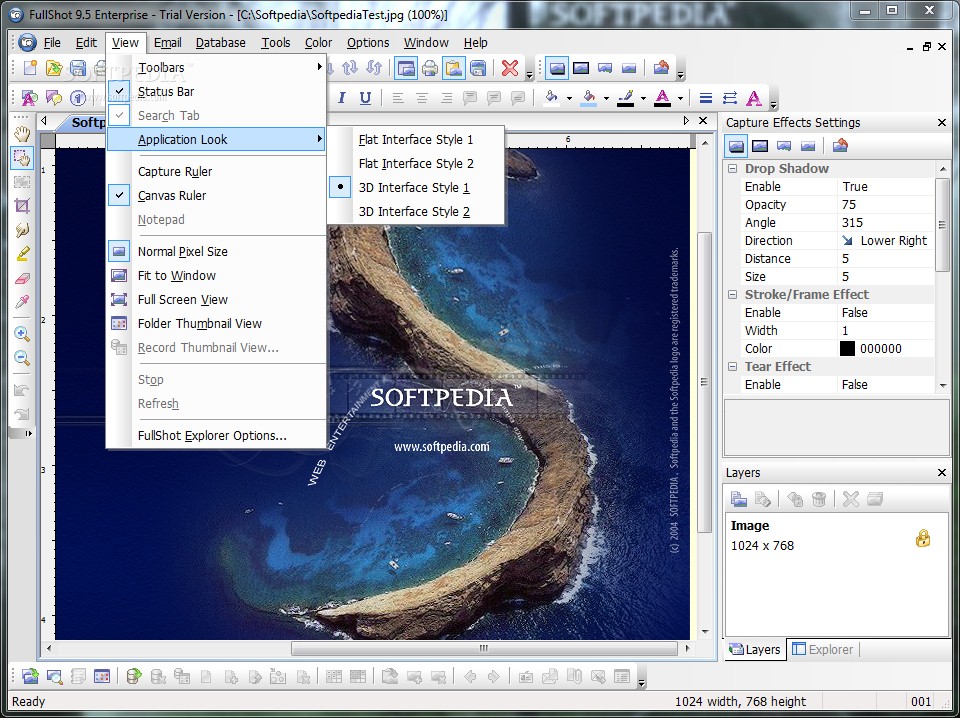
Task: Open the File menu
Action: tap(52, 43)
